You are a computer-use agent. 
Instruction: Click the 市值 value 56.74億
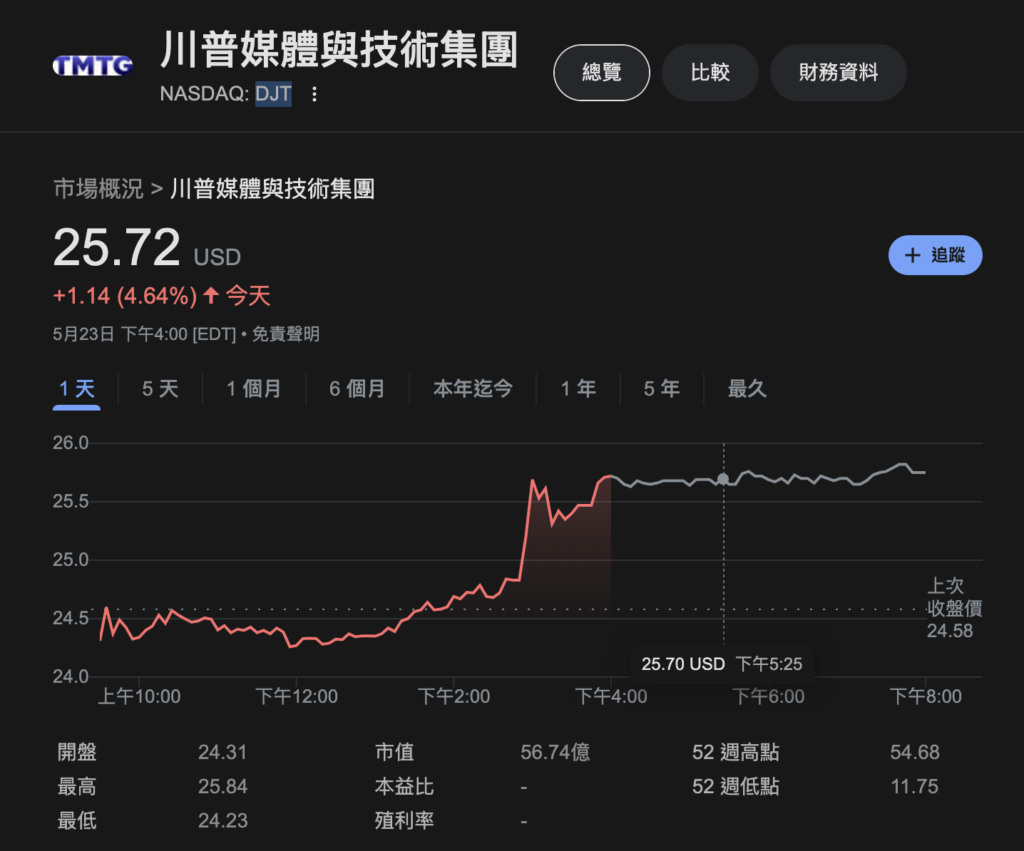pos(555,752)
